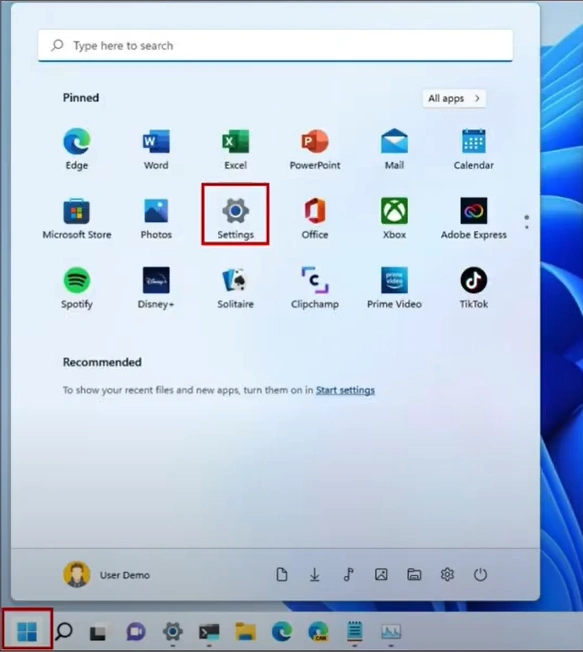The width and height of the screenshot is (583, 652).
Task: Open the Calendar app
Action: [474, 149]
